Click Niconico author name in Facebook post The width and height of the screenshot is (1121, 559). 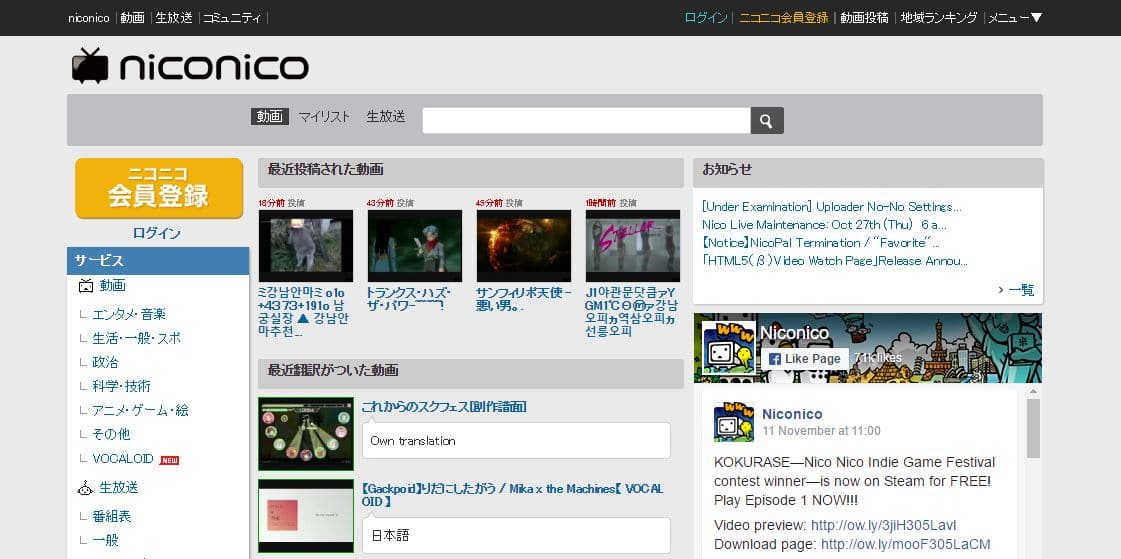(792, 414)
